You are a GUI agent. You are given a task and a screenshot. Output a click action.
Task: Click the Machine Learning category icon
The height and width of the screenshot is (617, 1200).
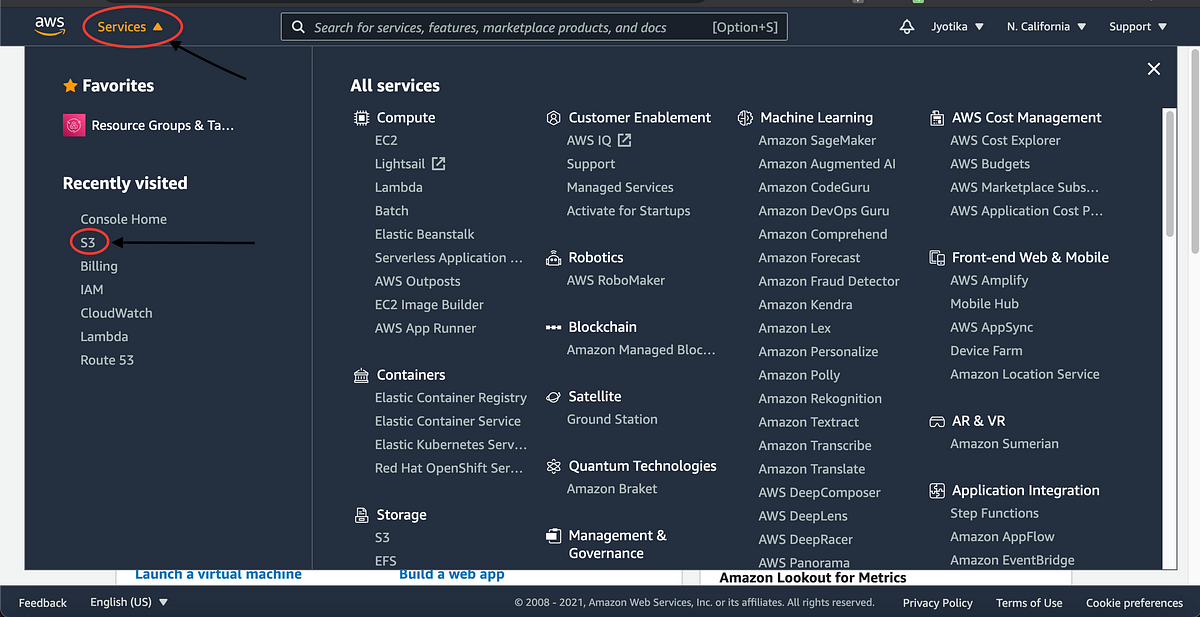click(x=745, y=117)
